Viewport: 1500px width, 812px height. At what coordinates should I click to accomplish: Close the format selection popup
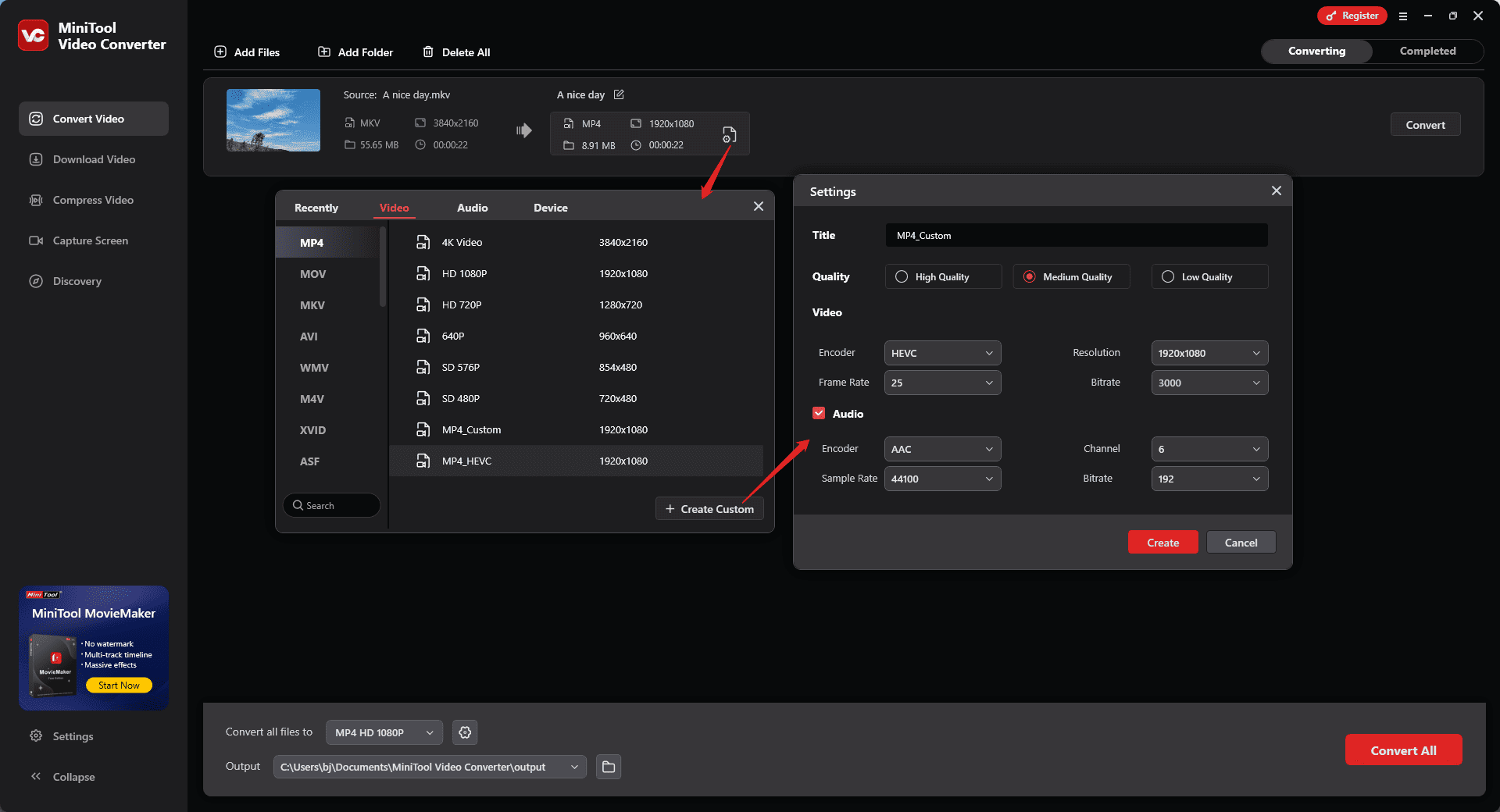click(759, 206)
